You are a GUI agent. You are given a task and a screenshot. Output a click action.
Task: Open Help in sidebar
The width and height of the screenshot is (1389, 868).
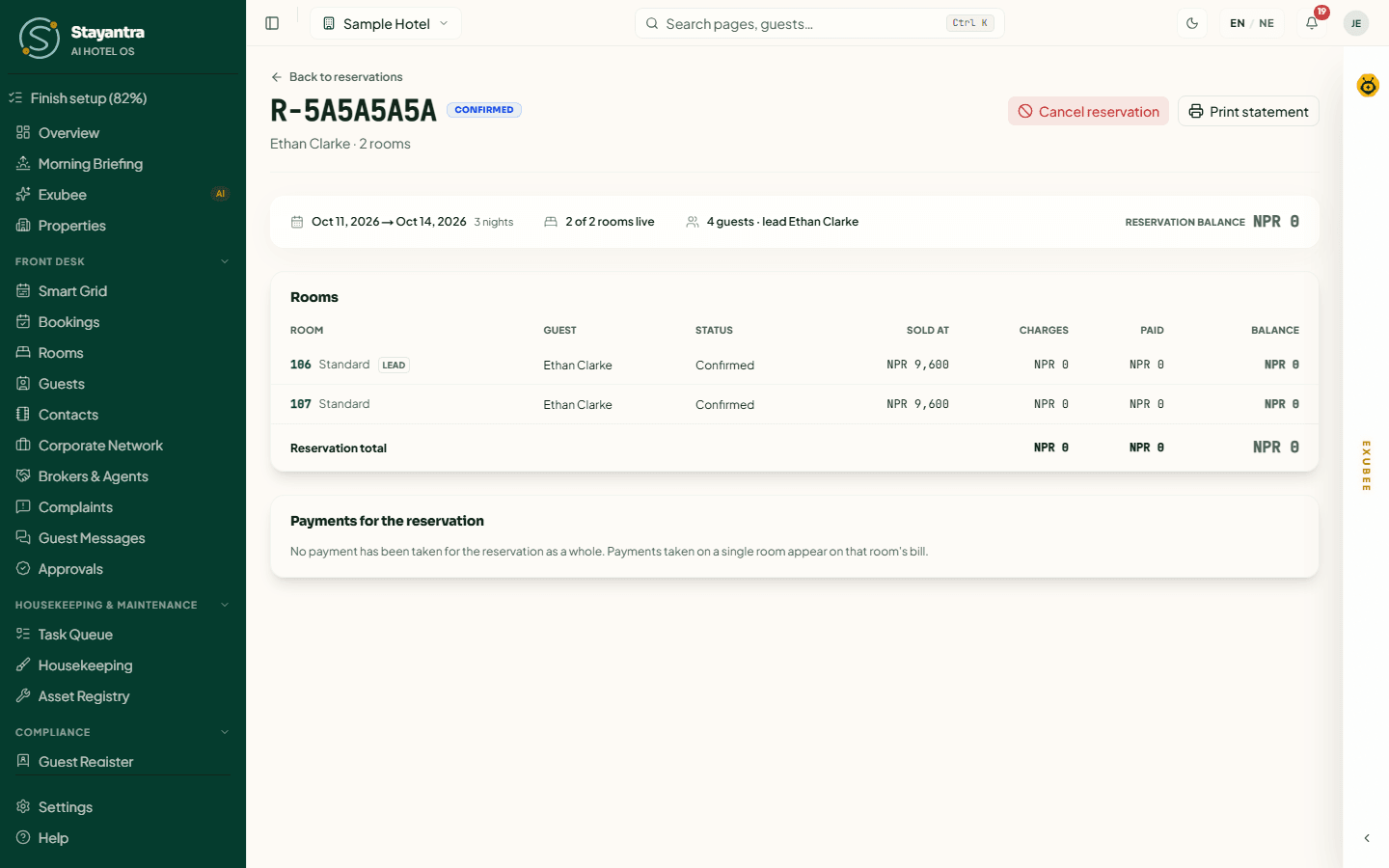(123, 838)
